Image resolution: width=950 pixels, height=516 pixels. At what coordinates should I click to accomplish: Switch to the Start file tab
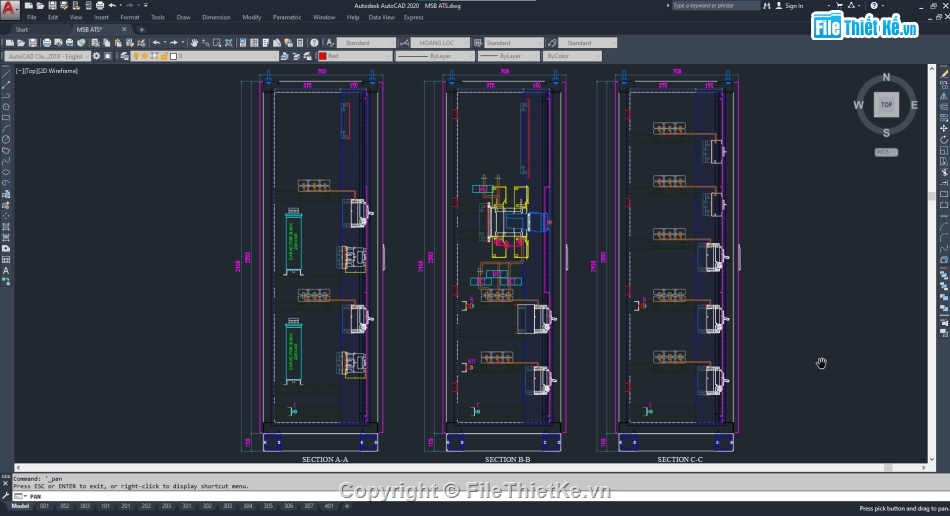click(22, 30)
